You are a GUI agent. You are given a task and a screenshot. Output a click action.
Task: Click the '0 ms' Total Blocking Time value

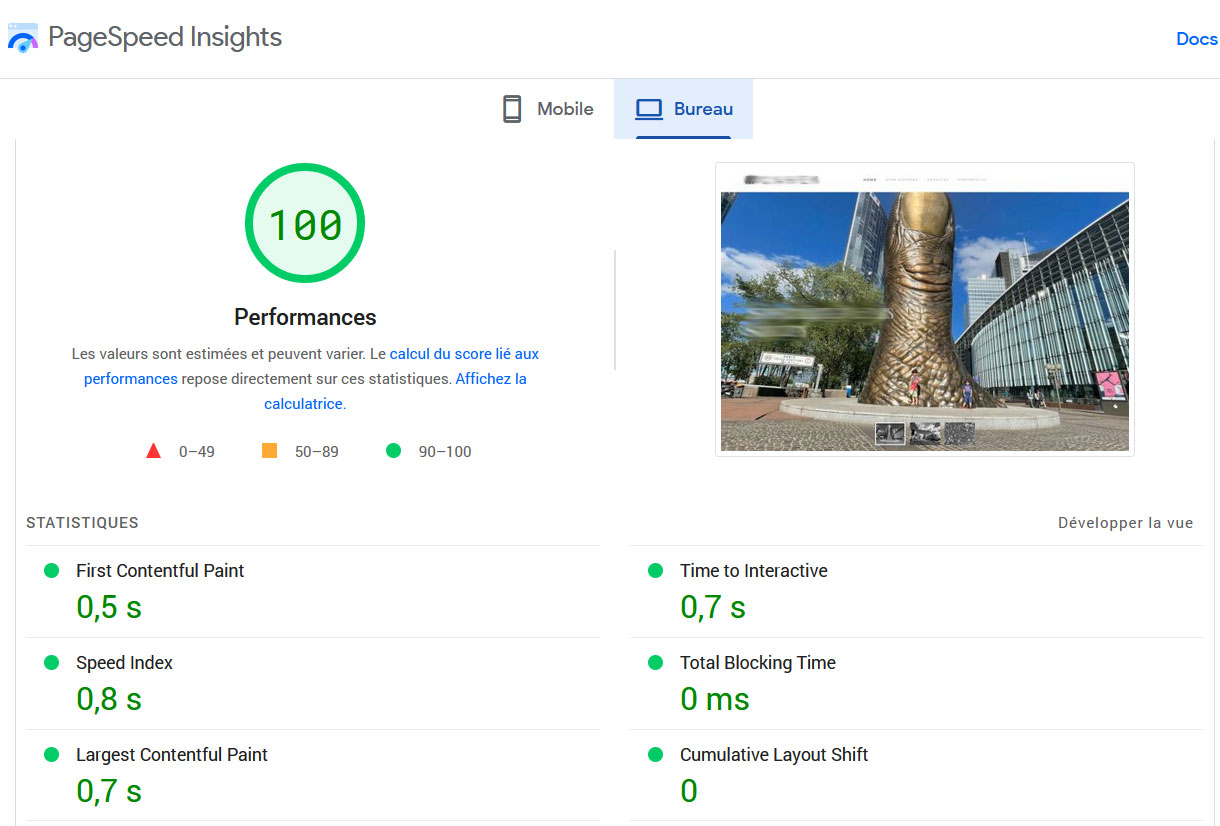click(x=715, y=699)
